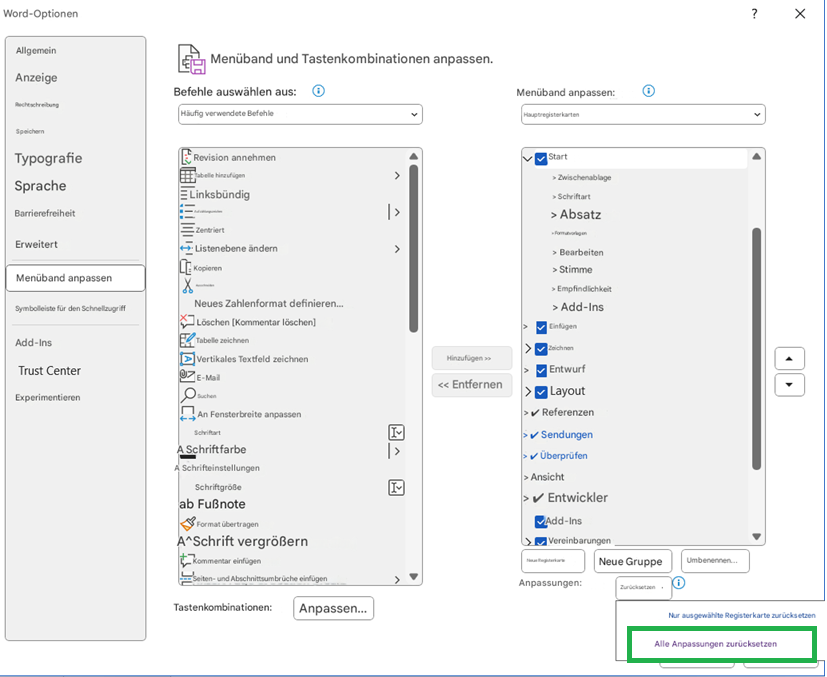827x677 pixels.
Task: Toggle the Einfügen tab checkbox
Action: 541,327
